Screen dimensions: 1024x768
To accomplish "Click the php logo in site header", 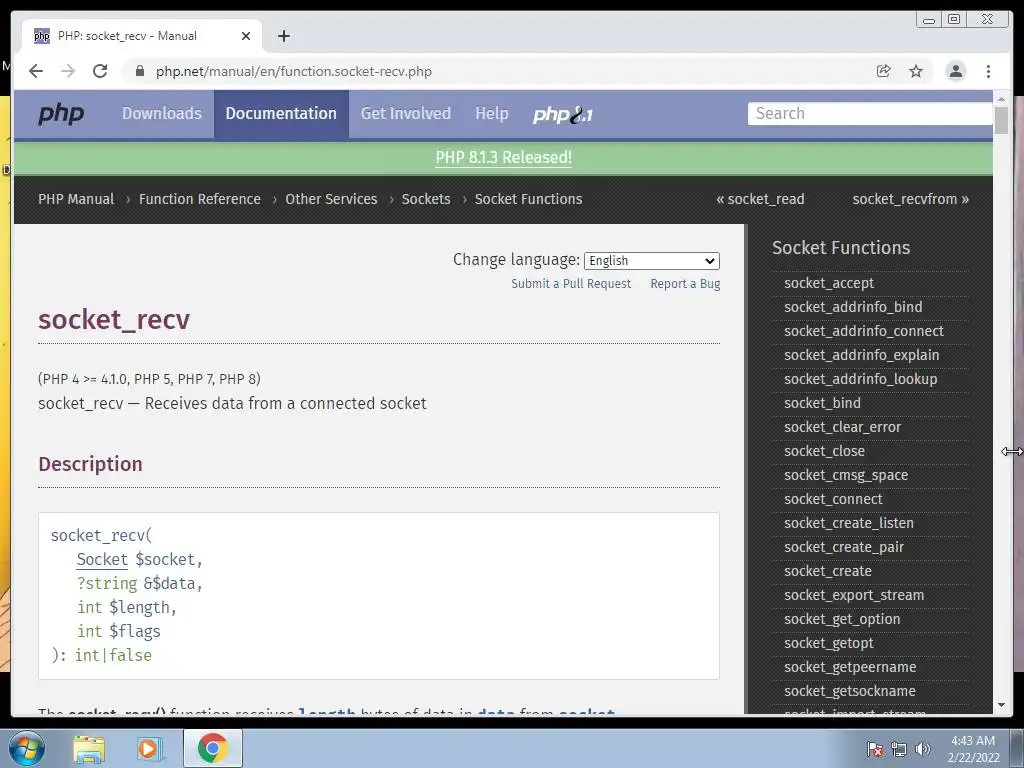I will click(61, 114).
